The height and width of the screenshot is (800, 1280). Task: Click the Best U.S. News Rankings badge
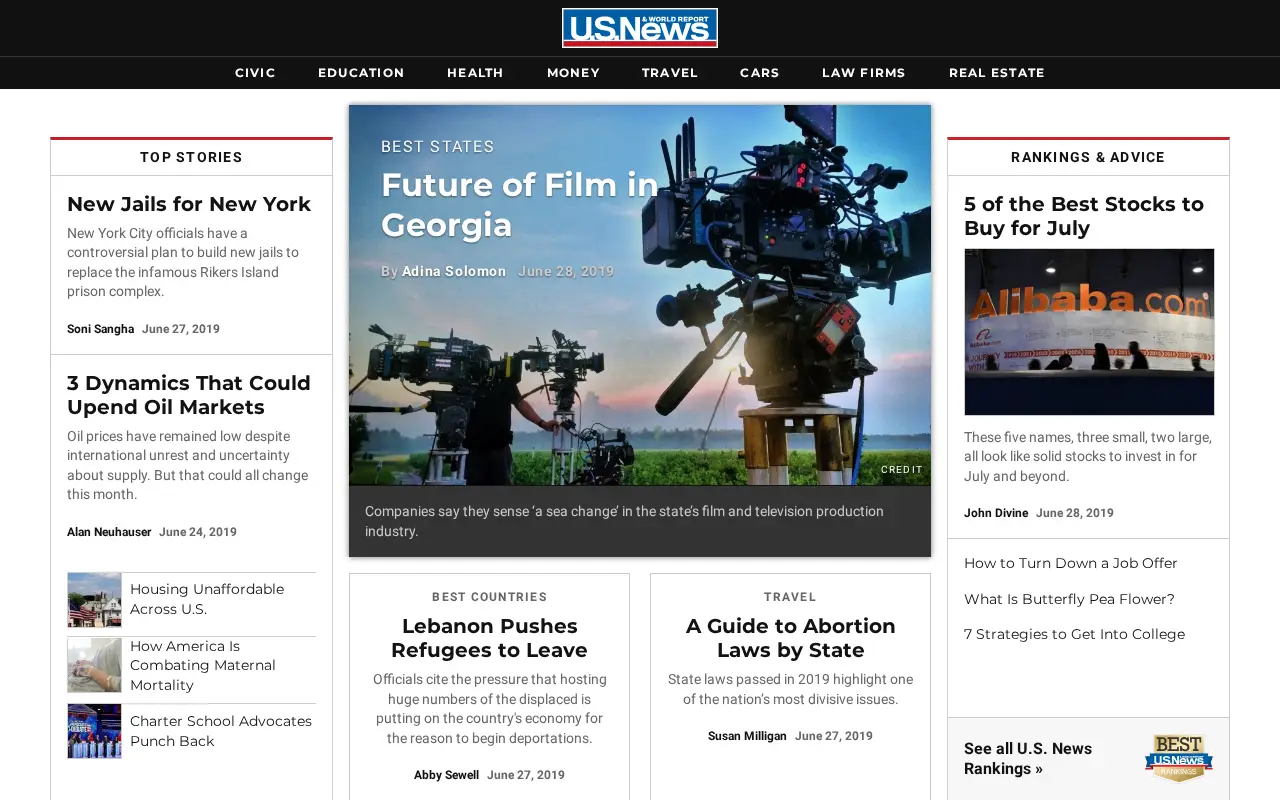[1179, 758]
